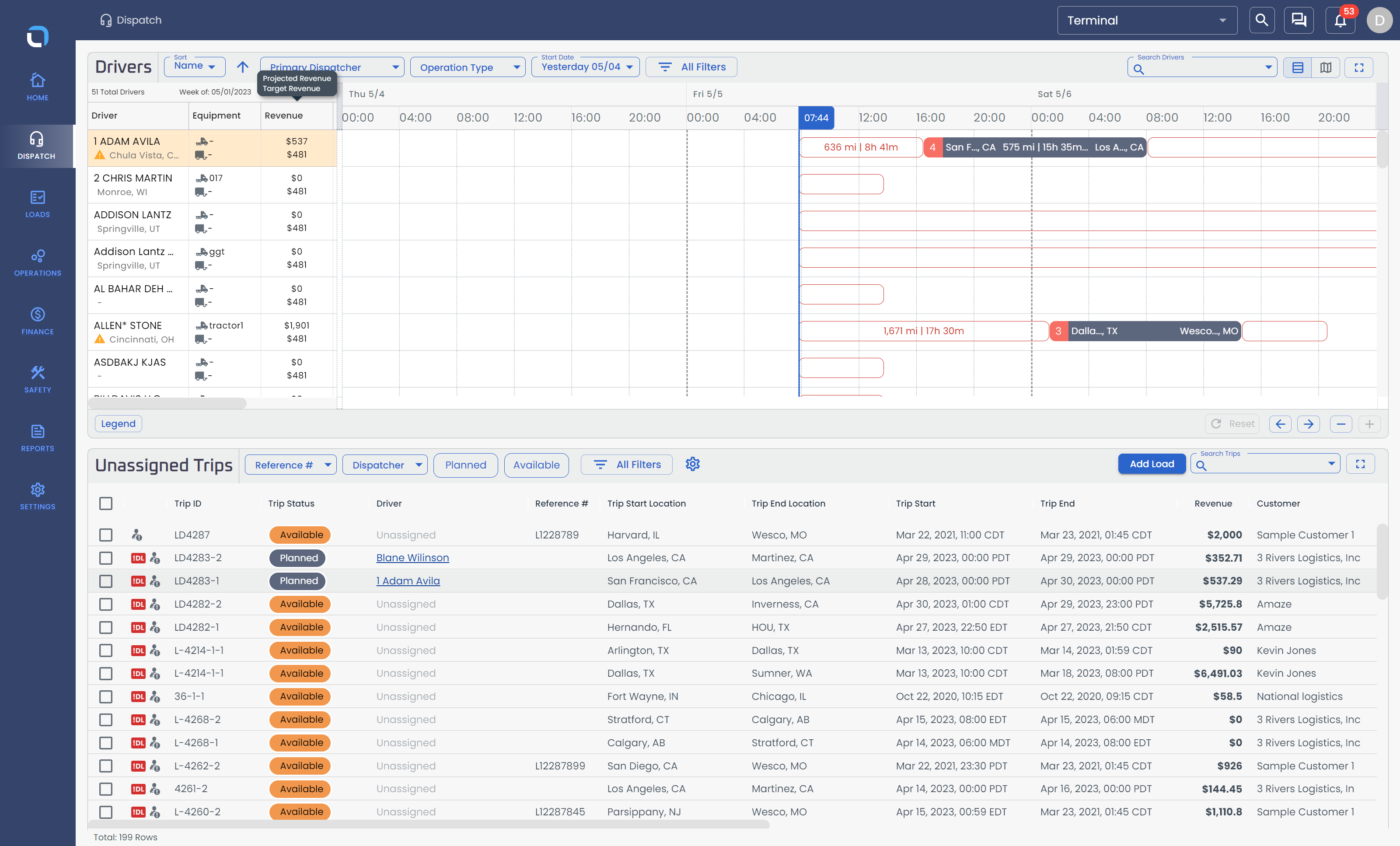
Task: Open the chat messages icon
Action: click(x=1299, y=21)
